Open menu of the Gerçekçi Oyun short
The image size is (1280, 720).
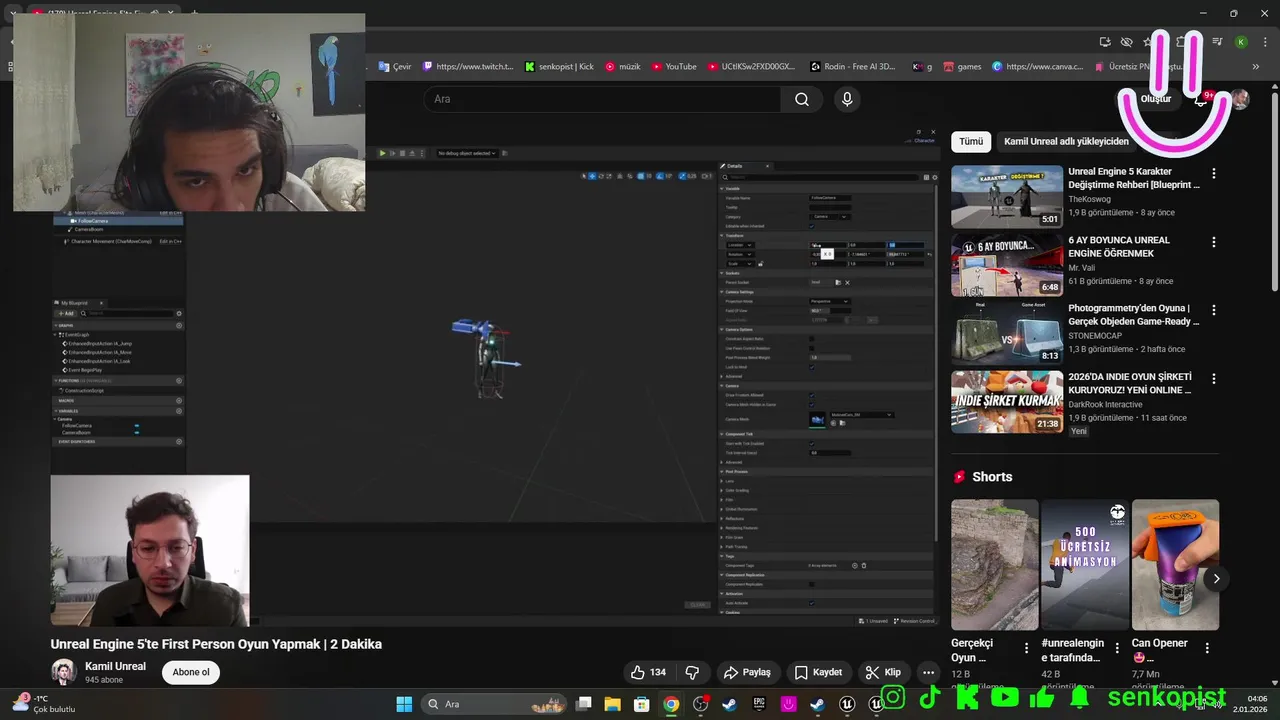point(1026,648)
